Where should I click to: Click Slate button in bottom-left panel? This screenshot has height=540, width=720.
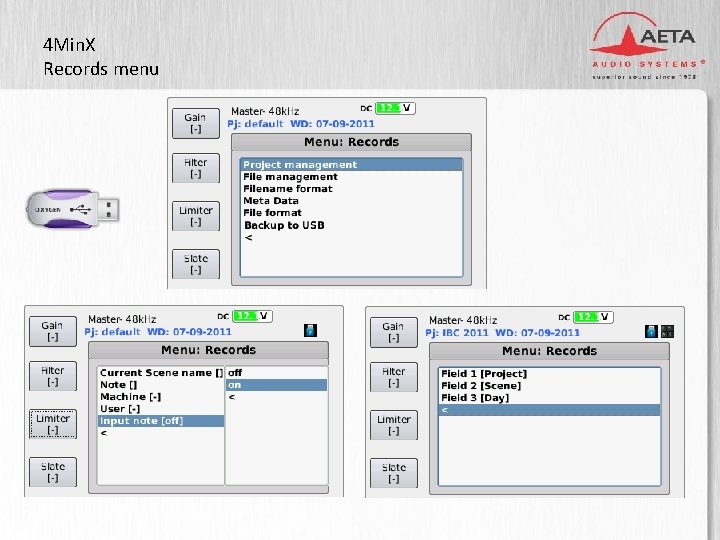click(52, 472)
